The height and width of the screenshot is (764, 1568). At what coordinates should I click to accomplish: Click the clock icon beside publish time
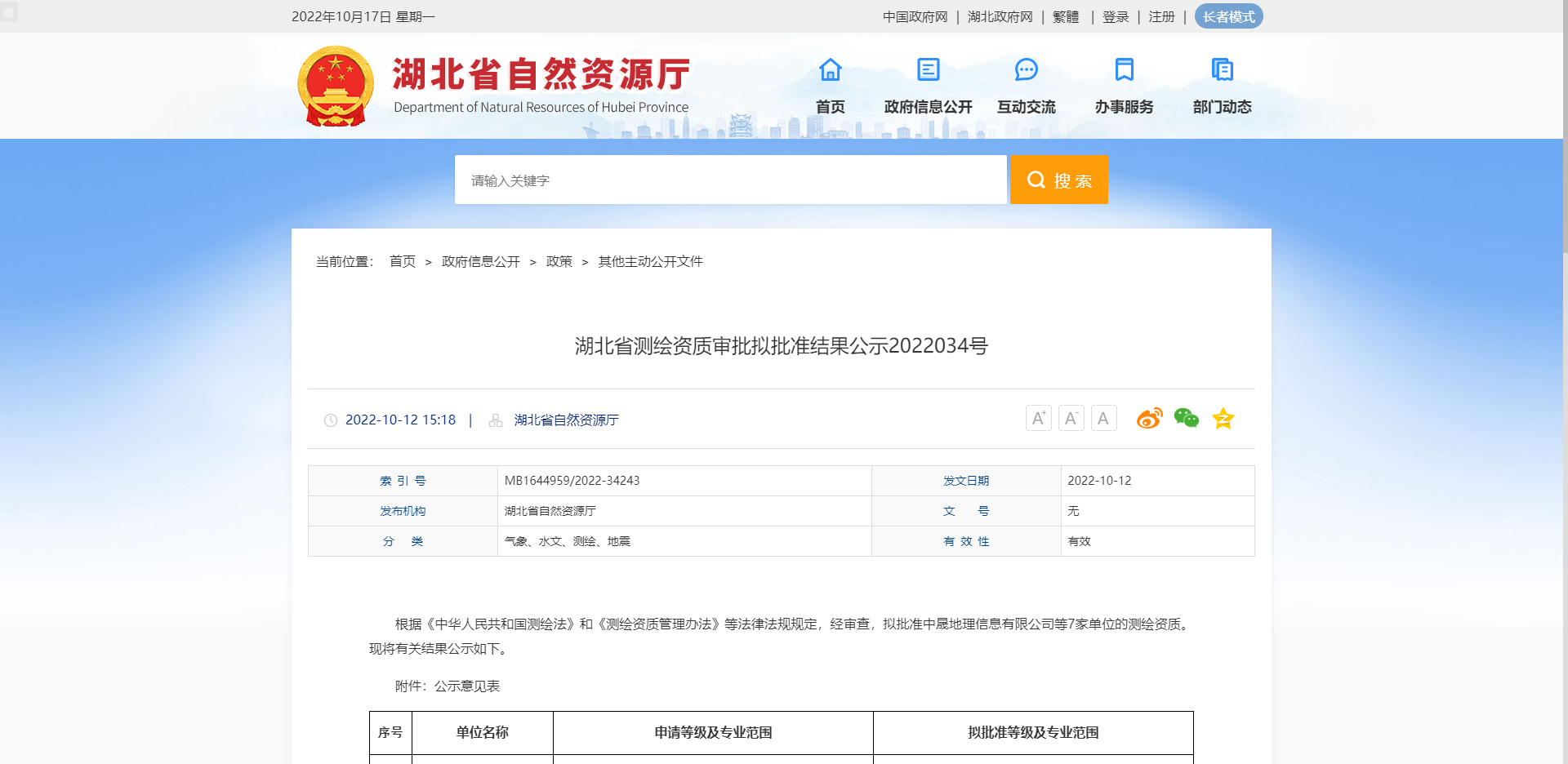pyautogui.click(x=330, y=420)
